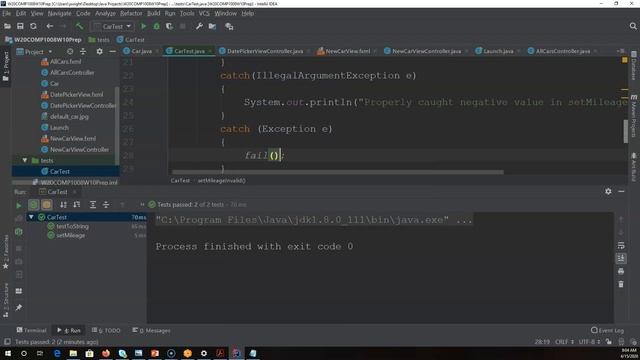Synchronize files with refresh icon
This screenshot has height=360, width=640.
(x=33, y=27)
